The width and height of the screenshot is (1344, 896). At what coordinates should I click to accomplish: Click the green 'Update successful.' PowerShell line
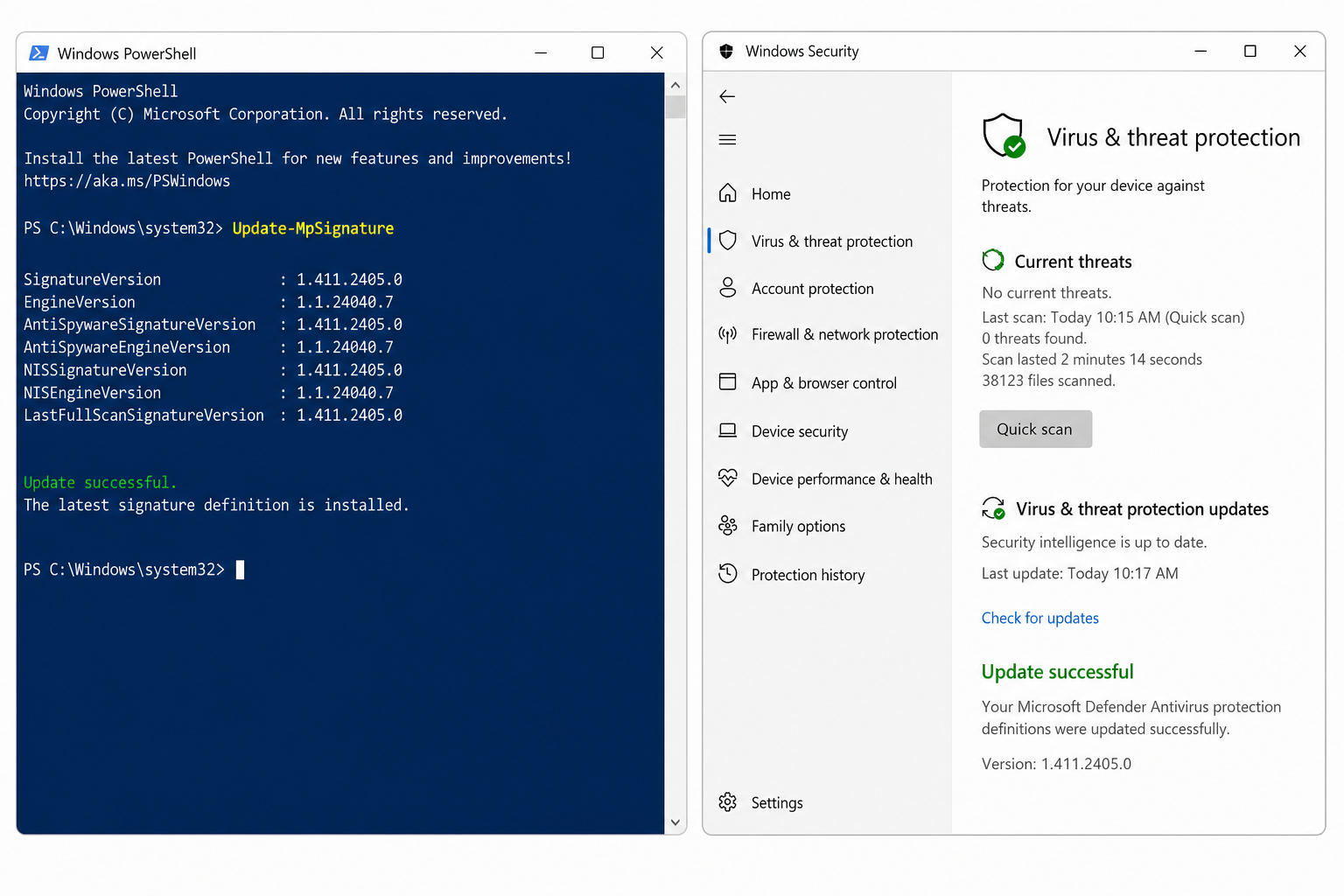[x=100, y=482]
